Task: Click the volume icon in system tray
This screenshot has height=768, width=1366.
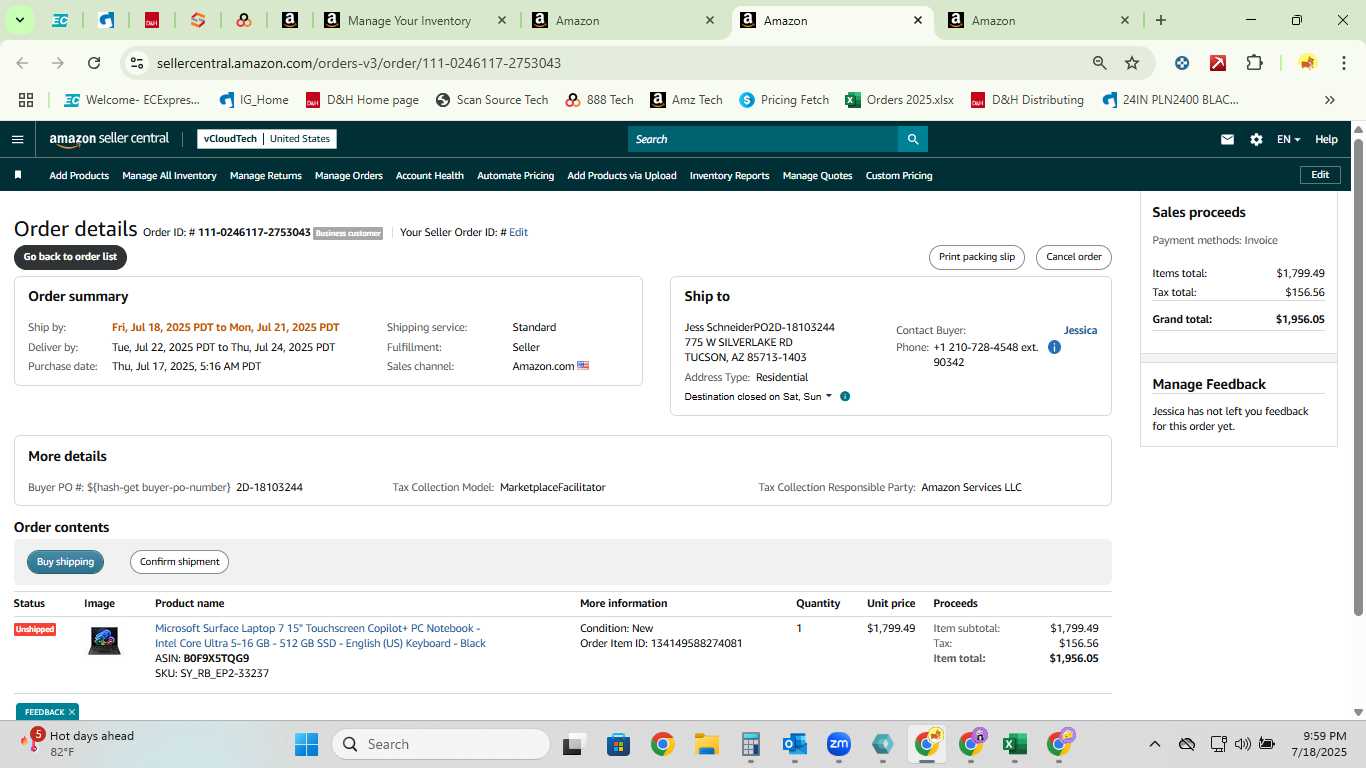Action: pos(1242,744)
